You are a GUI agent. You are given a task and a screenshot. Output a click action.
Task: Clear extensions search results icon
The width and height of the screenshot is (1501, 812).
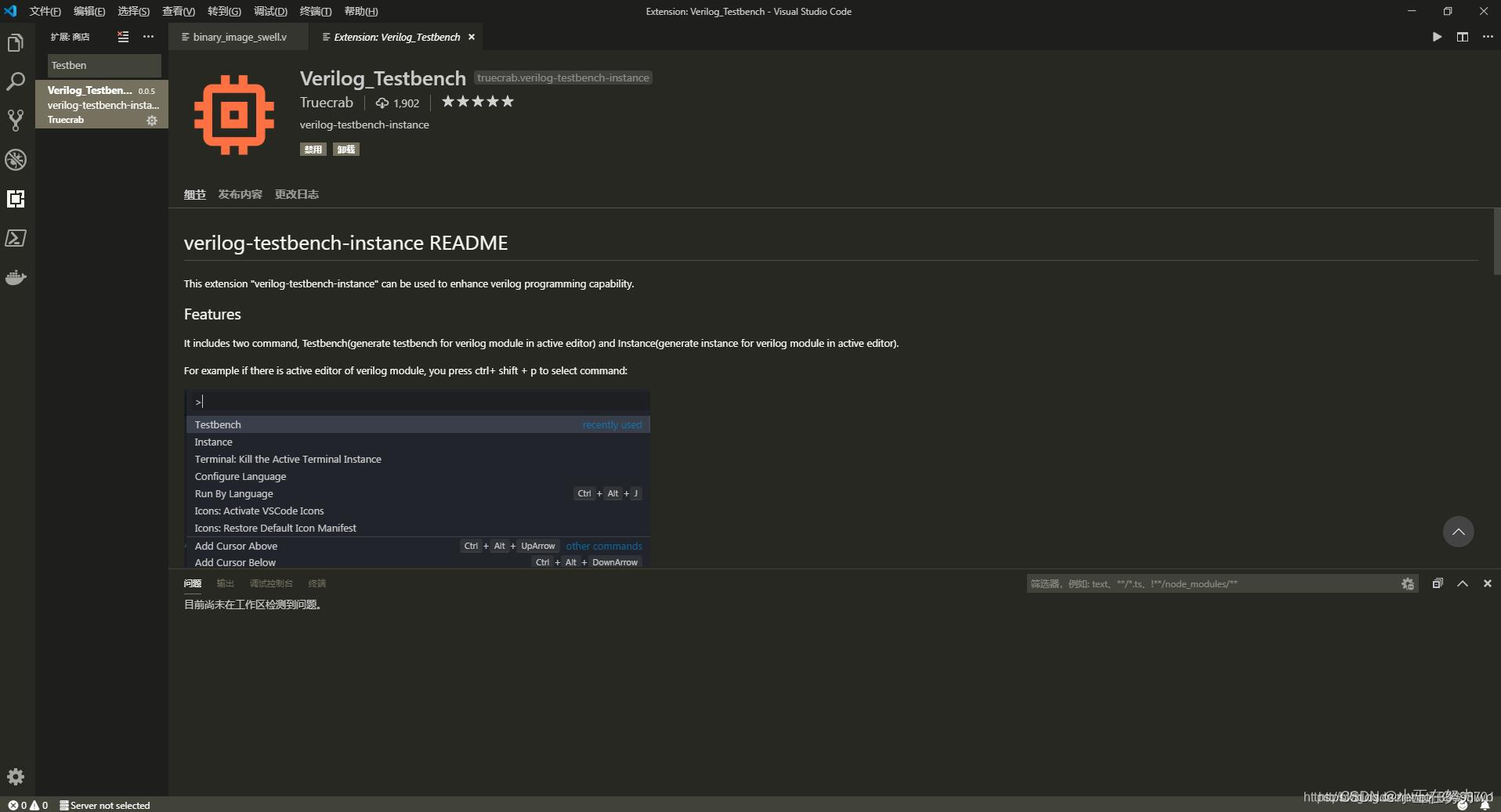123,37
